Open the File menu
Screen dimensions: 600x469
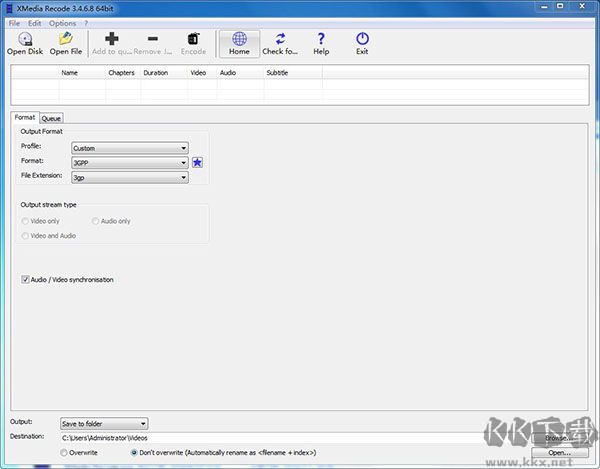click(14, 23)
